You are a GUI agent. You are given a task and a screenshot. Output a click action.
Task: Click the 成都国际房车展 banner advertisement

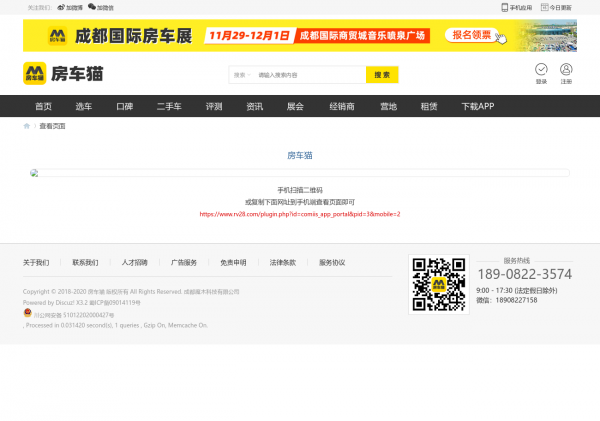point(299,36)
